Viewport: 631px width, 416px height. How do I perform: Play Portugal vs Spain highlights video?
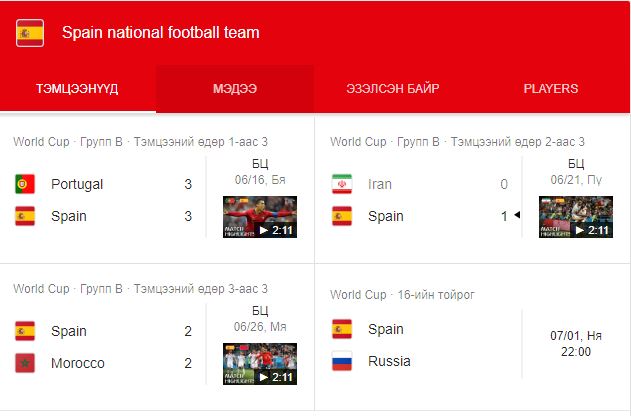[x=259, y=217]
